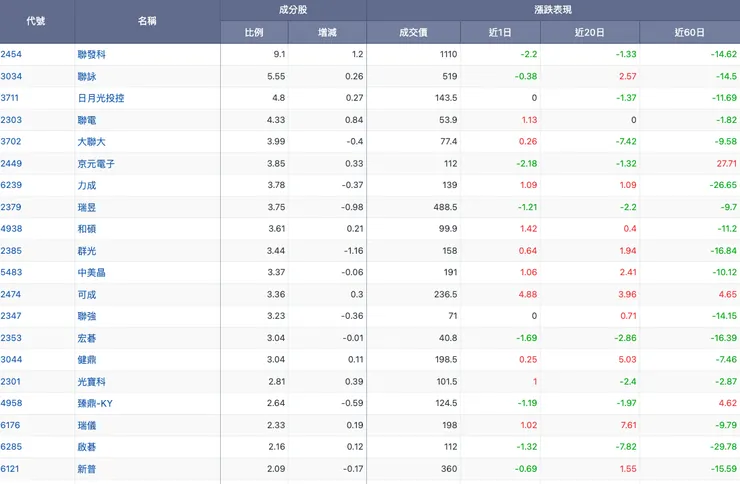Select 大聯大 20-day value -7.42
The image size is (740, 484).
(626, 142)
